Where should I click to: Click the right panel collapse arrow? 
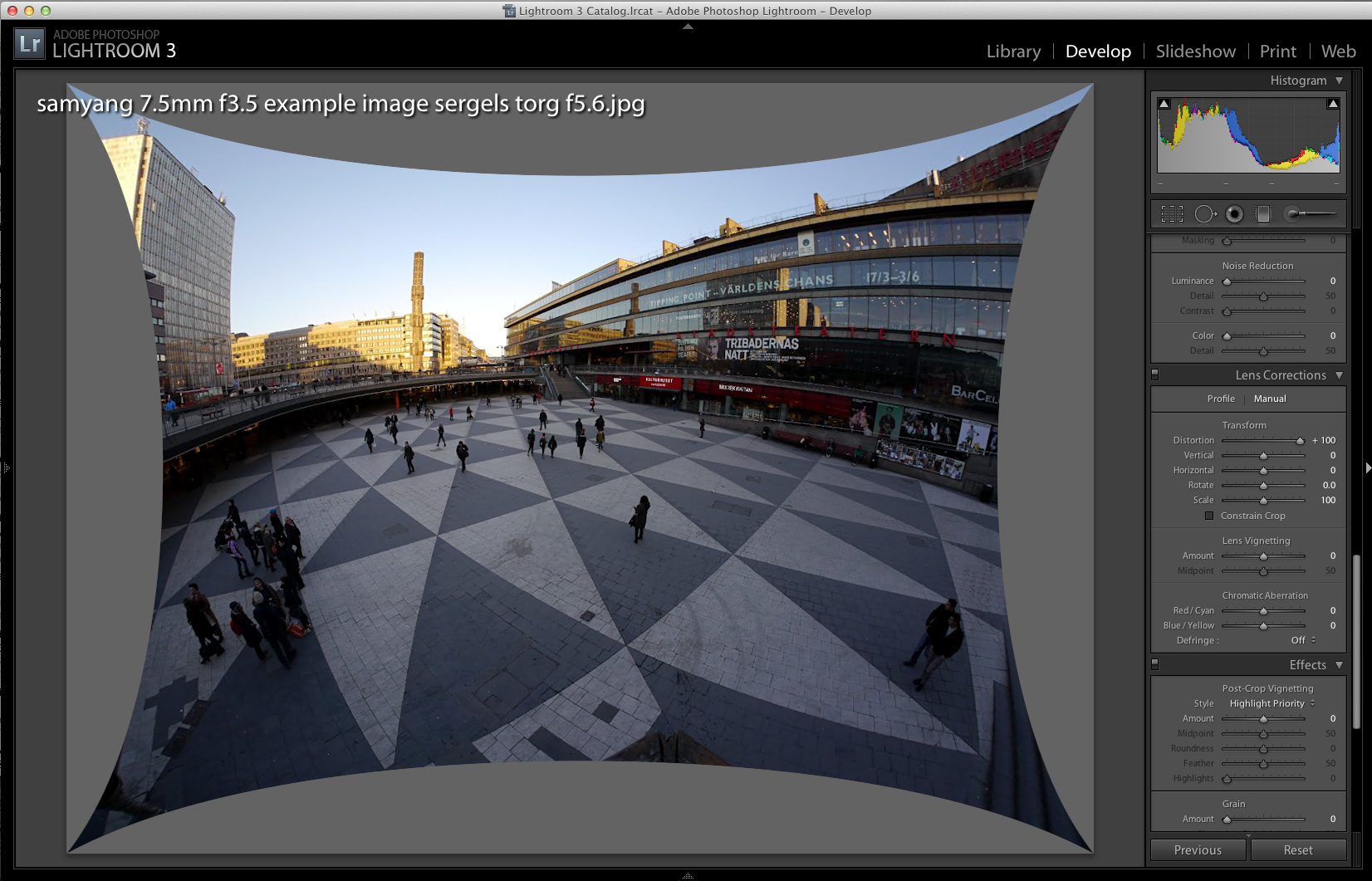click(1367, 468)
